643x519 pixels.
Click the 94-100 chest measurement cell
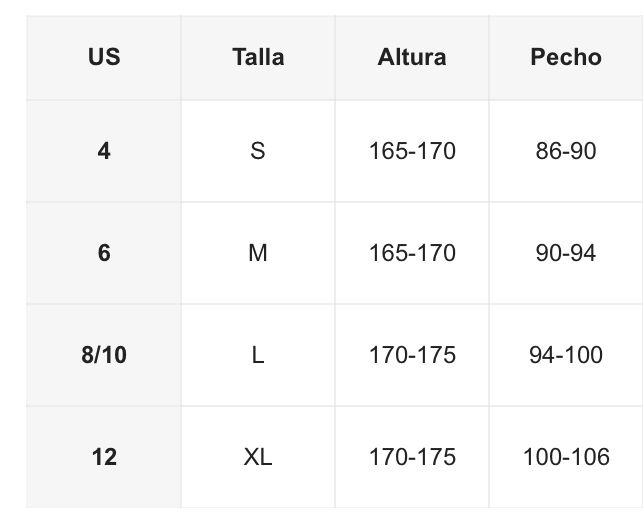[566, 355]
